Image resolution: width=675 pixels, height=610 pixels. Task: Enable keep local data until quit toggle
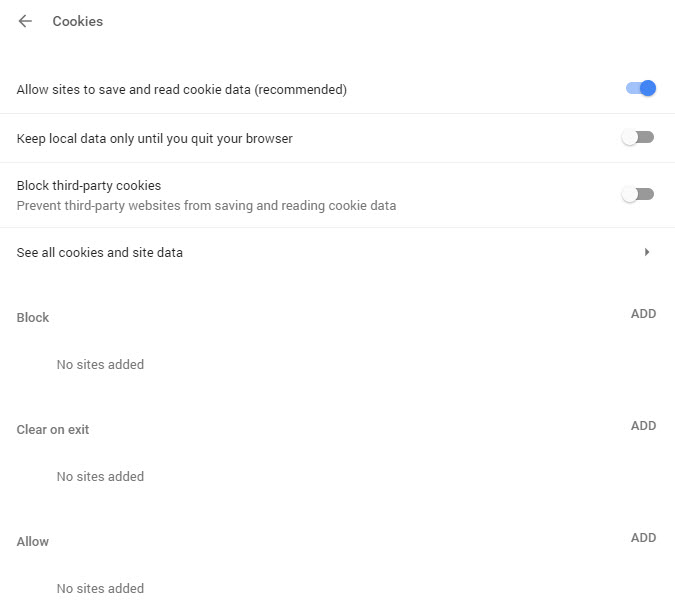click(637, 137)
